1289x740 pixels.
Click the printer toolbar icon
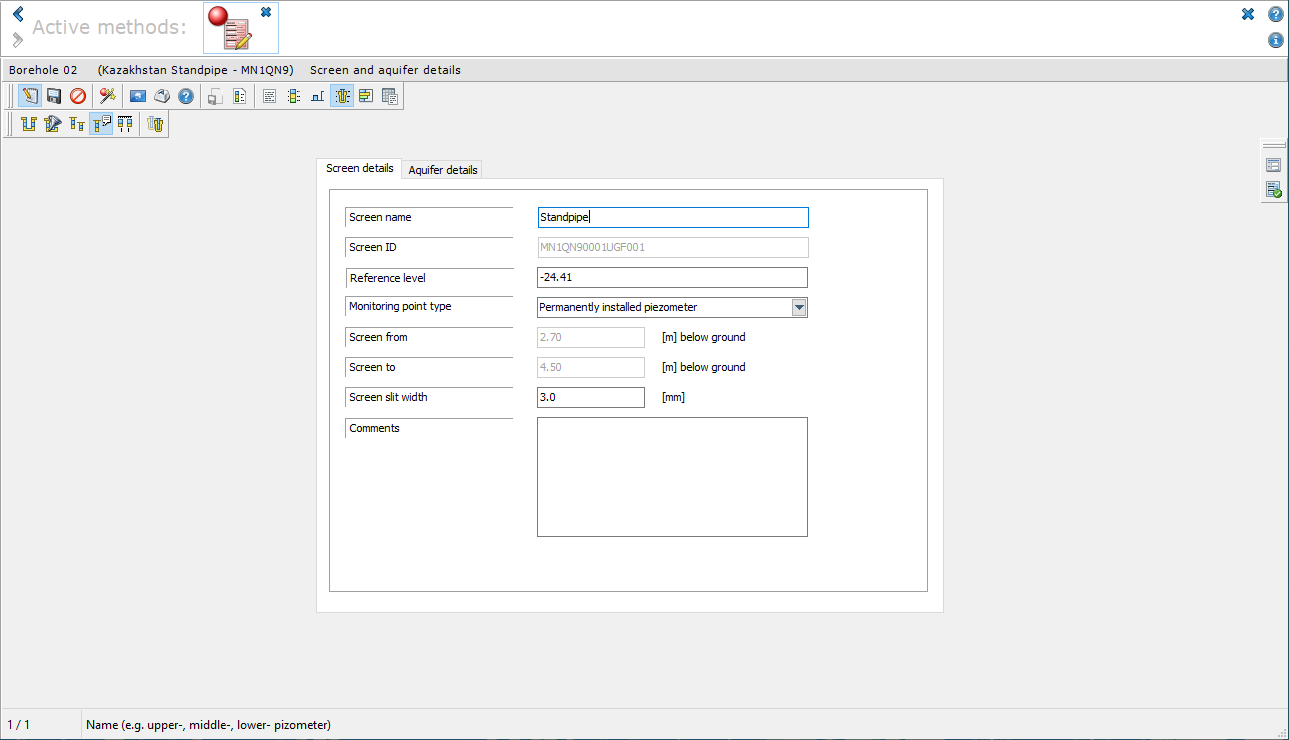click(x=162, y=96)
